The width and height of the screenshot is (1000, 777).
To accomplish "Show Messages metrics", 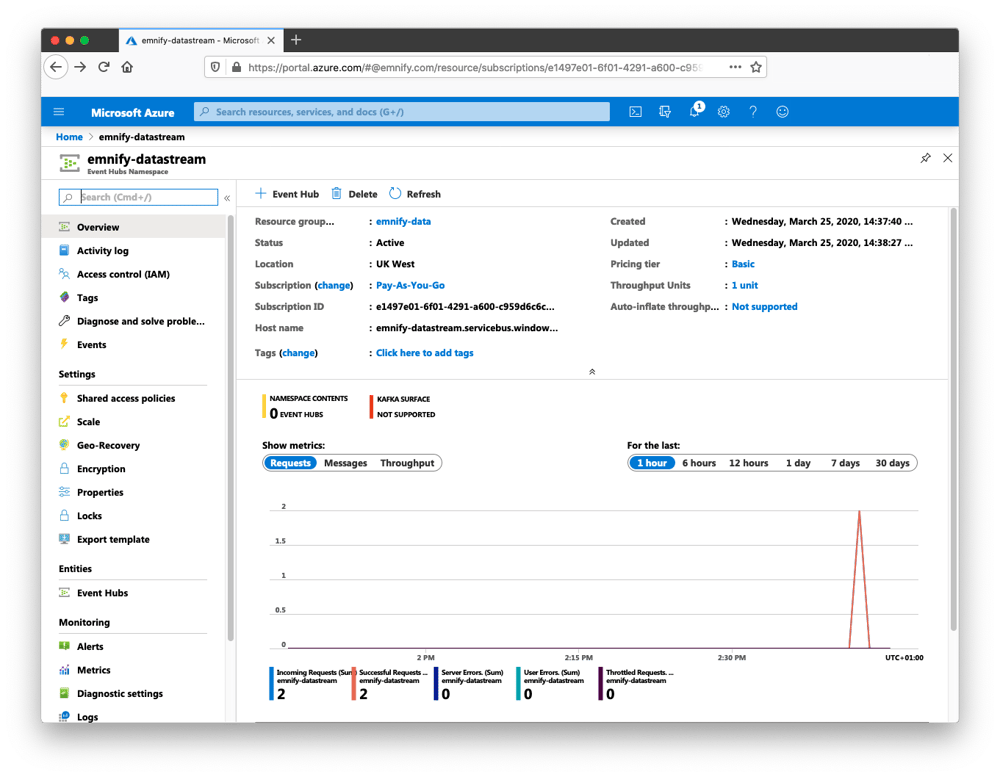I will click(346, 463).
